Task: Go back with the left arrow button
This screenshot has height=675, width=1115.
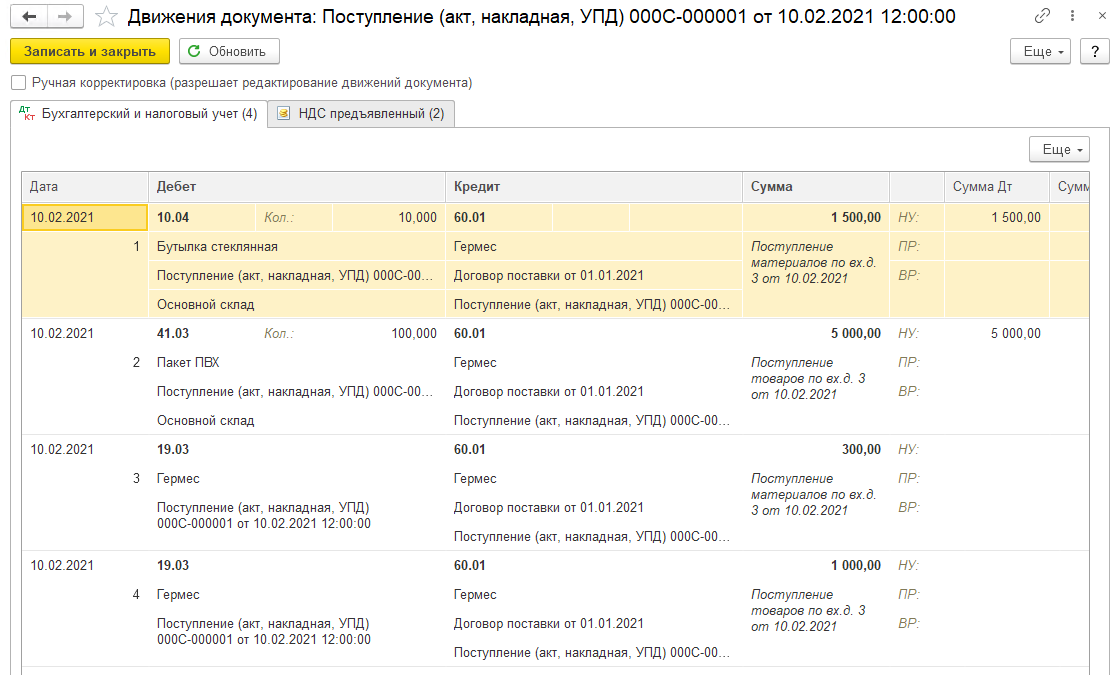Action: coord(29,16)
